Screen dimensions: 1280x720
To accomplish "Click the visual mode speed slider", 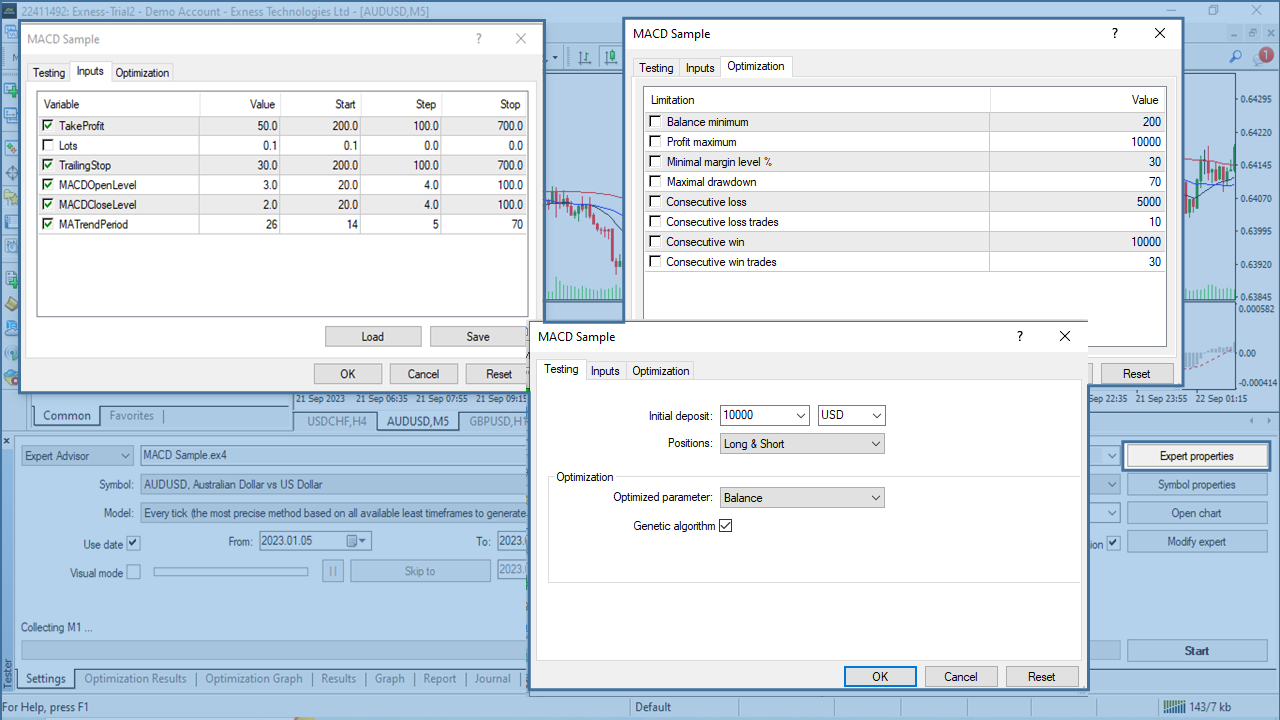I will coord(231,571).
